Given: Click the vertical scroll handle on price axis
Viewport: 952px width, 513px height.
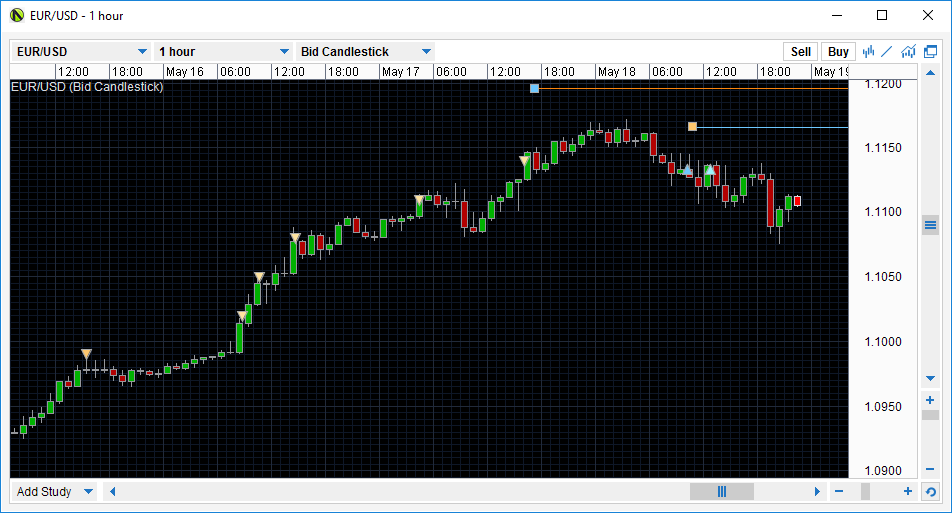Looking at the screenshot, I should 930,226.
